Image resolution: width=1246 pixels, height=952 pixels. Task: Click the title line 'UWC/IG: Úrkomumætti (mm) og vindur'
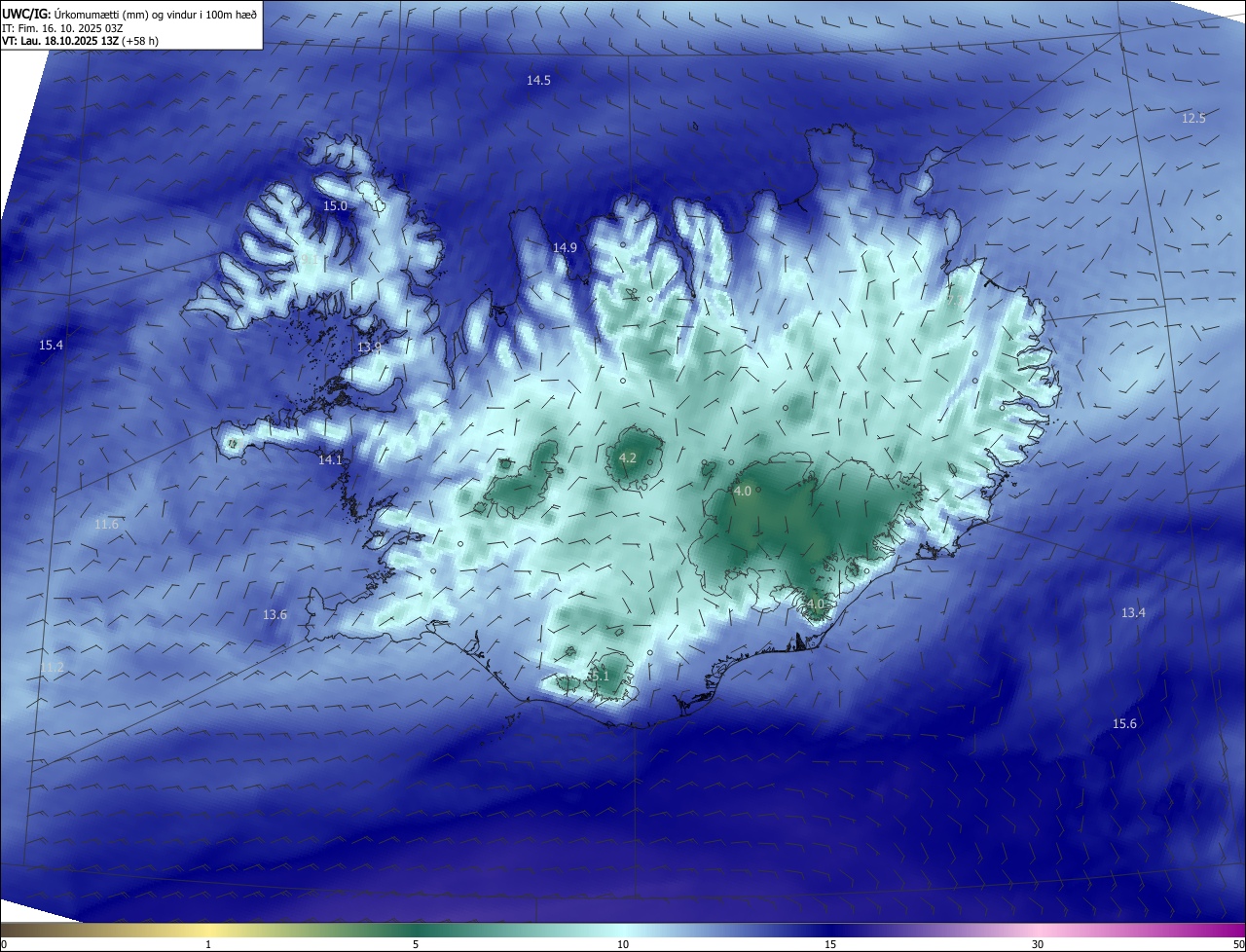(x=130, y=15)
